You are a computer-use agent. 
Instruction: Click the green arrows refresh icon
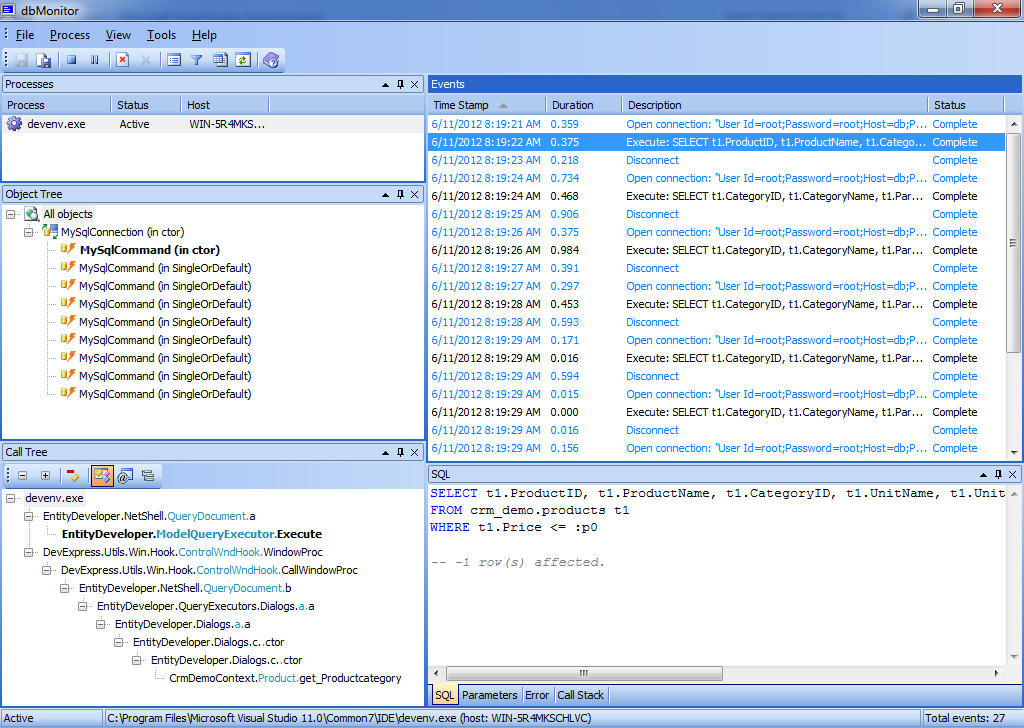pyautogui.click(x=242, y=60)
